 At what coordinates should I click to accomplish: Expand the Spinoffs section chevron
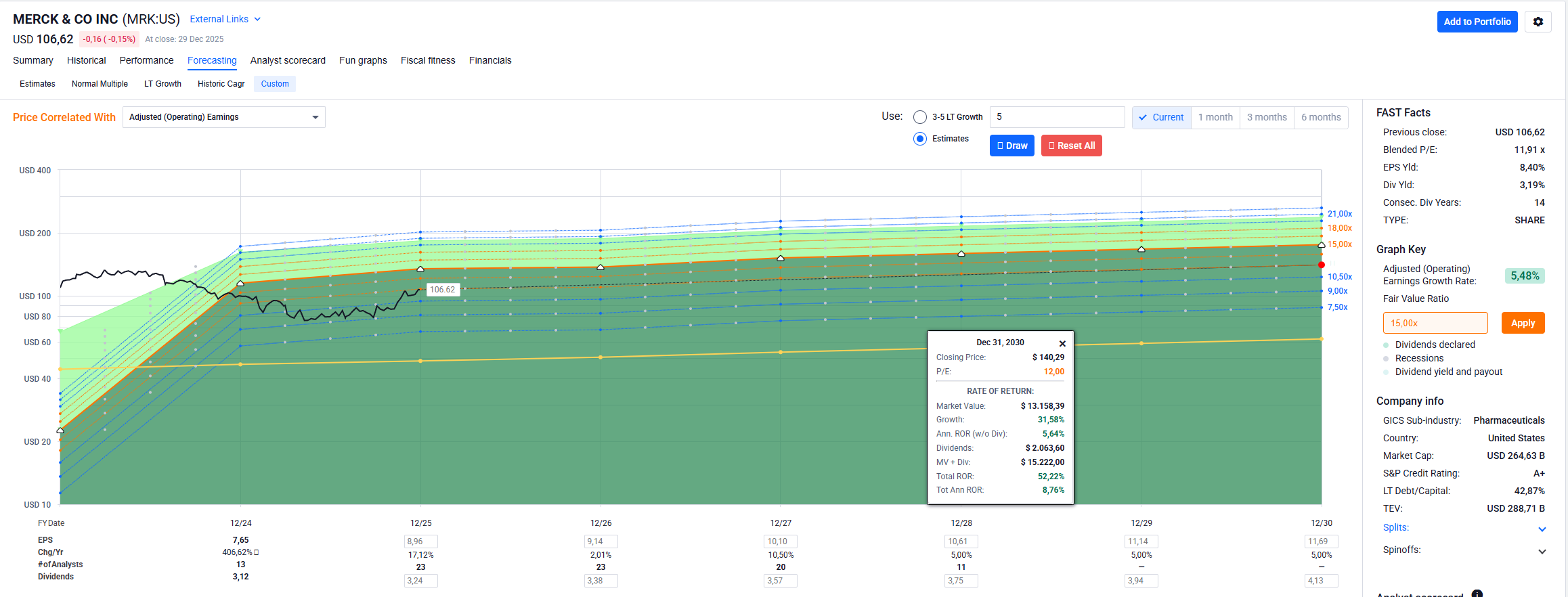pos(1542,551)
